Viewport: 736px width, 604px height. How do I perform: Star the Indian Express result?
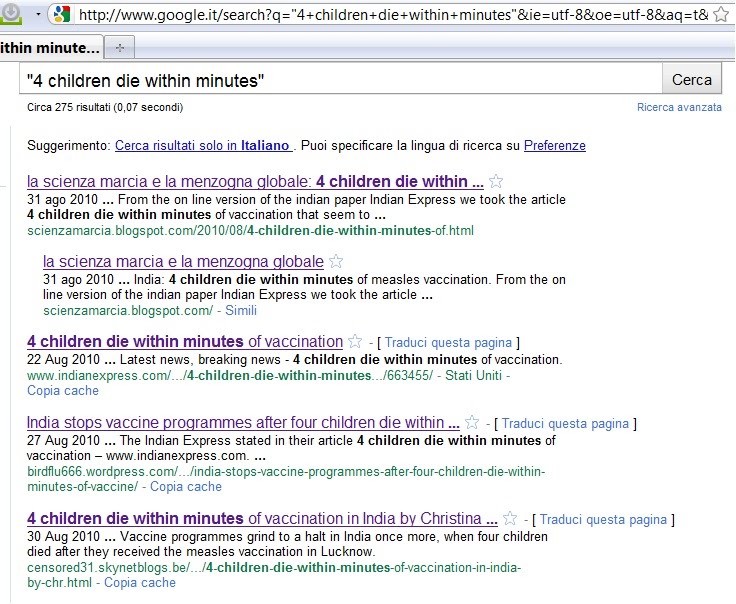[355, 341]
